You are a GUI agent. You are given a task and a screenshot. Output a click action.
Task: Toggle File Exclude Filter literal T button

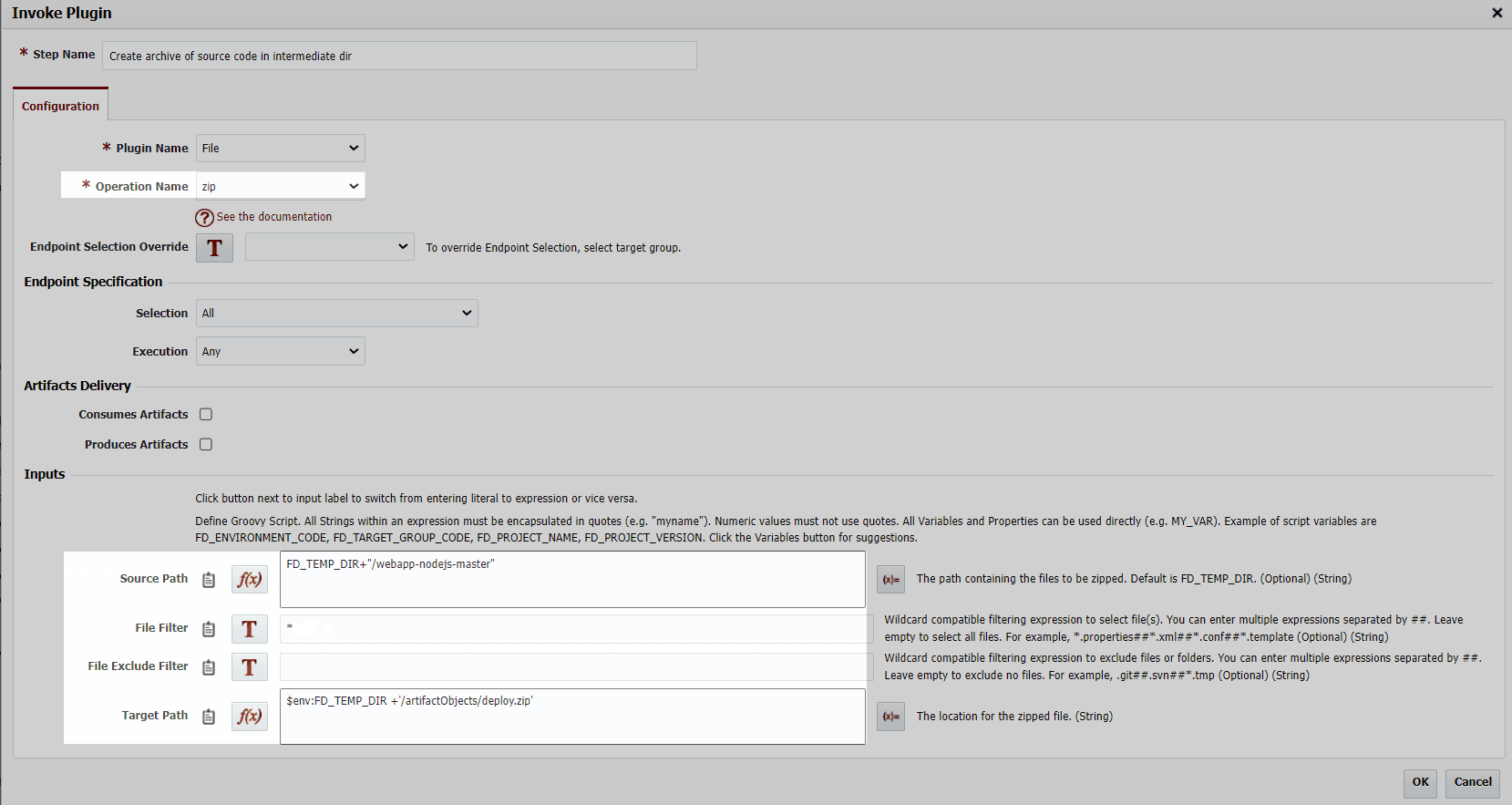pyautogui.click(x=250, y=667)
